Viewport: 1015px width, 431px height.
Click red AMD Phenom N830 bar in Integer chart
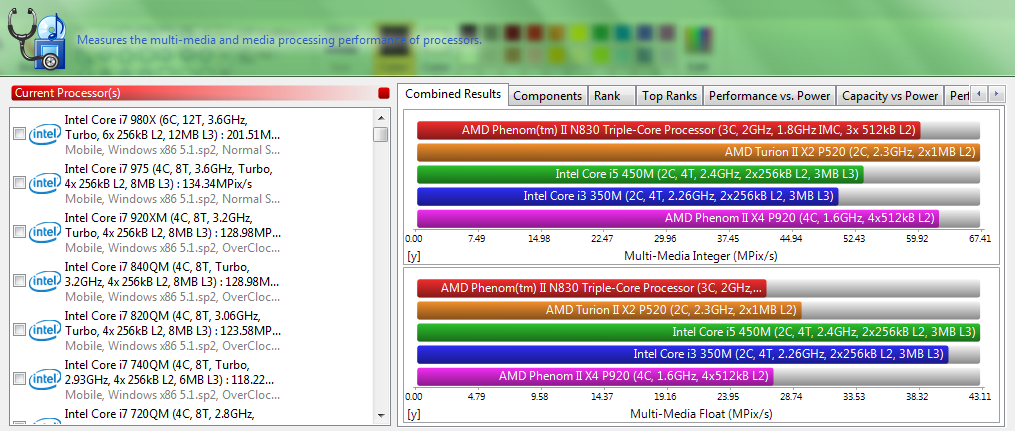point(669,129)
